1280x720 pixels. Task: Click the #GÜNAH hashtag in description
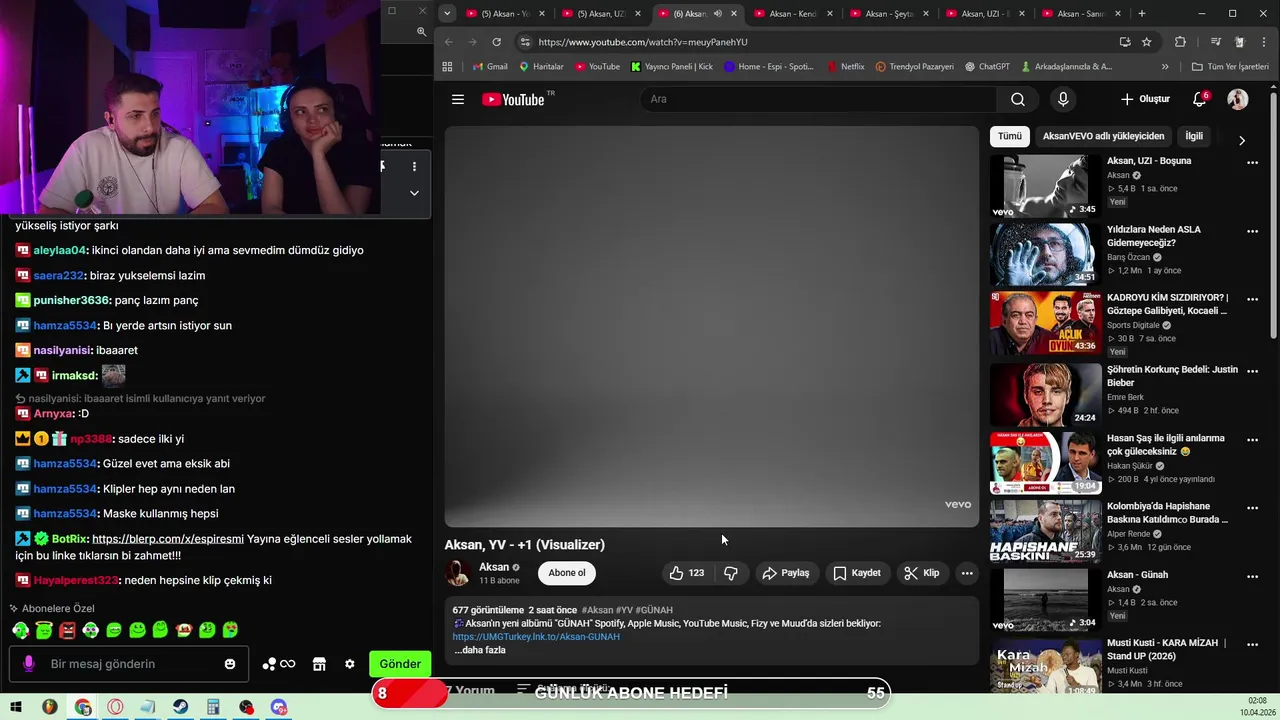pyautogui.click(x=654, y=610)
